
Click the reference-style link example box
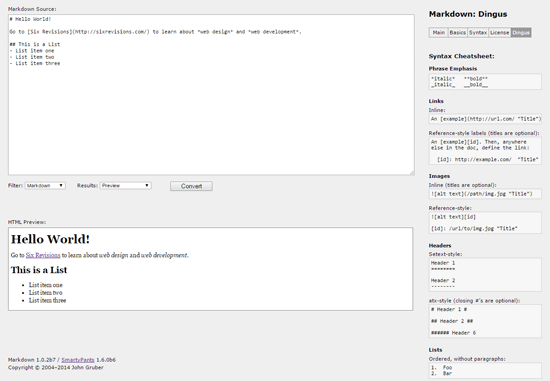(x=485, y=151)
